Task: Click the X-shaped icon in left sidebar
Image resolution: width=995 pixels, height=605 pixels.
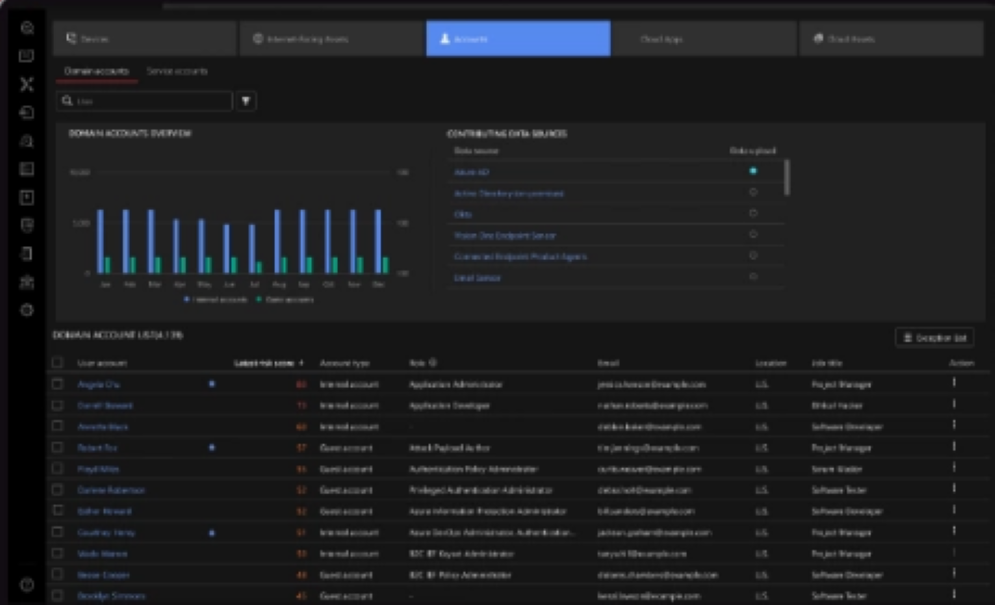Action: pyautogui.click(x=27, y=84)
